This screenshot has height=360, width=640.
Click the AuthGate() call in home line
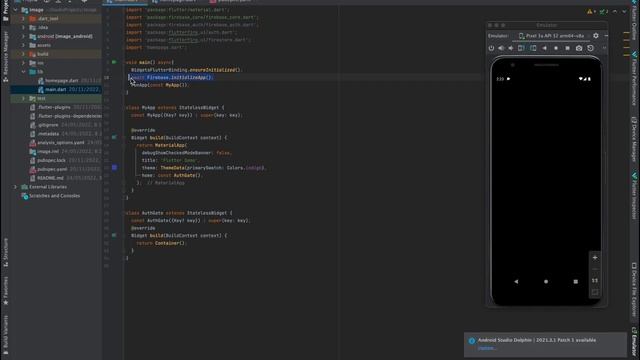(187, 175)
